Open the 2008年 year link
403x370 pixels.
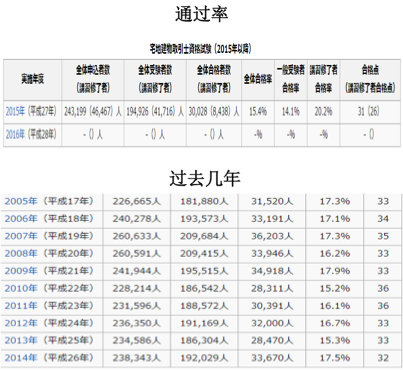[21, 253]
